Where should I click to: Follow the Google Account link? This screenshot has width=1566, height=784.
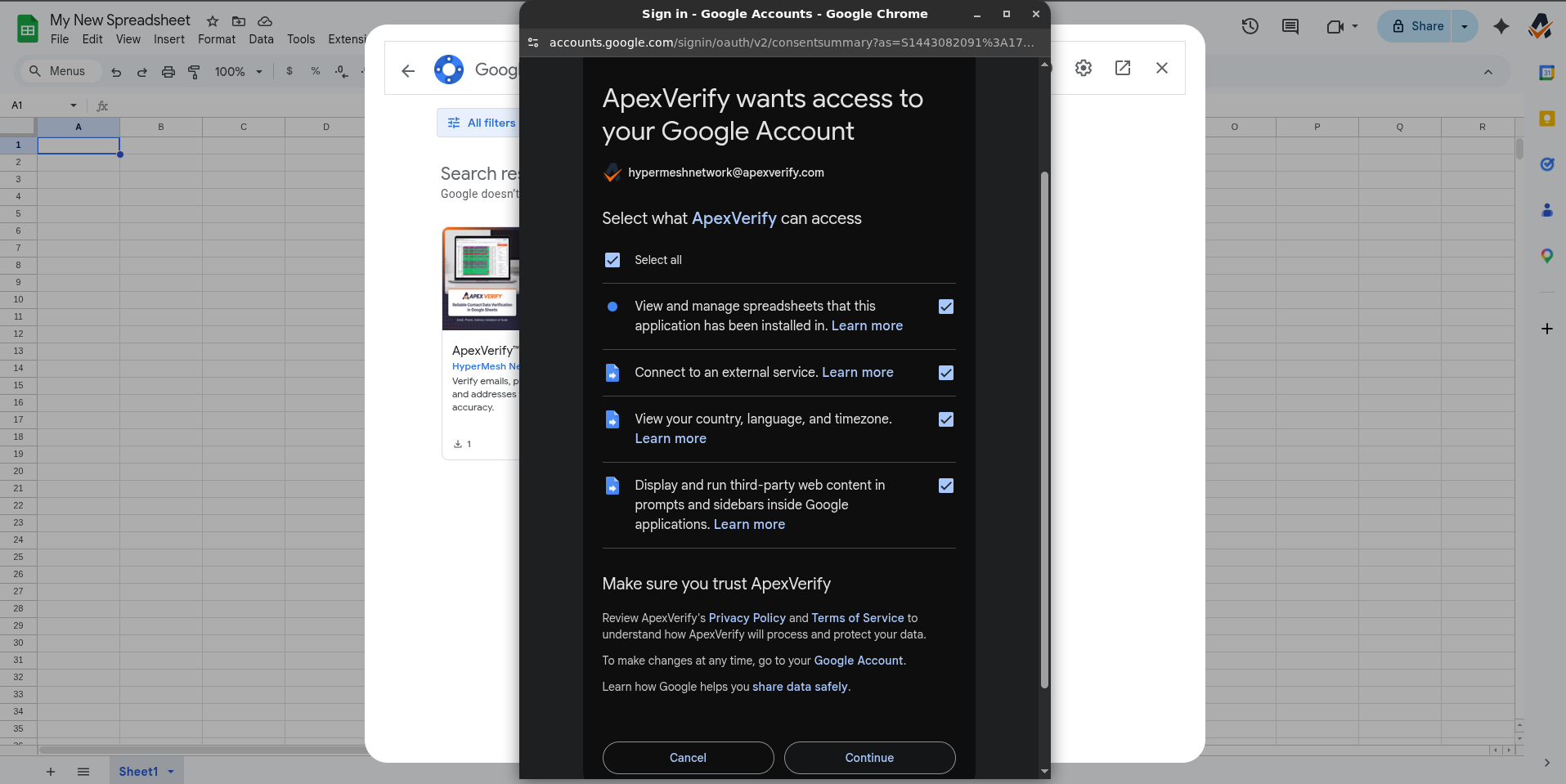pos(859,661)
